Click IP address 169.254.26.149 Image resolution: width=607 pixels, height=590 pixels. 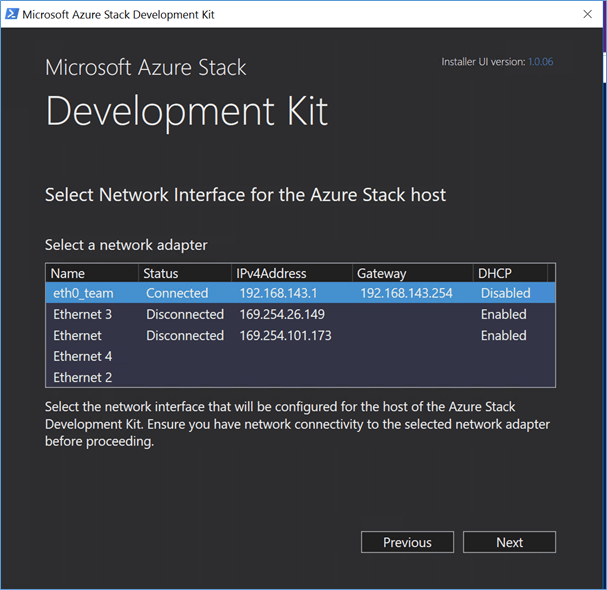[x=282, y=314]
